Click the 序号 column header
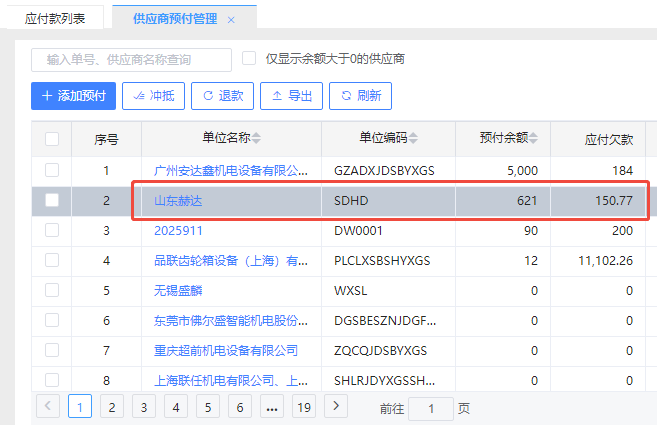Viewport: 657px width, 425px height. [x=106, y=140]
